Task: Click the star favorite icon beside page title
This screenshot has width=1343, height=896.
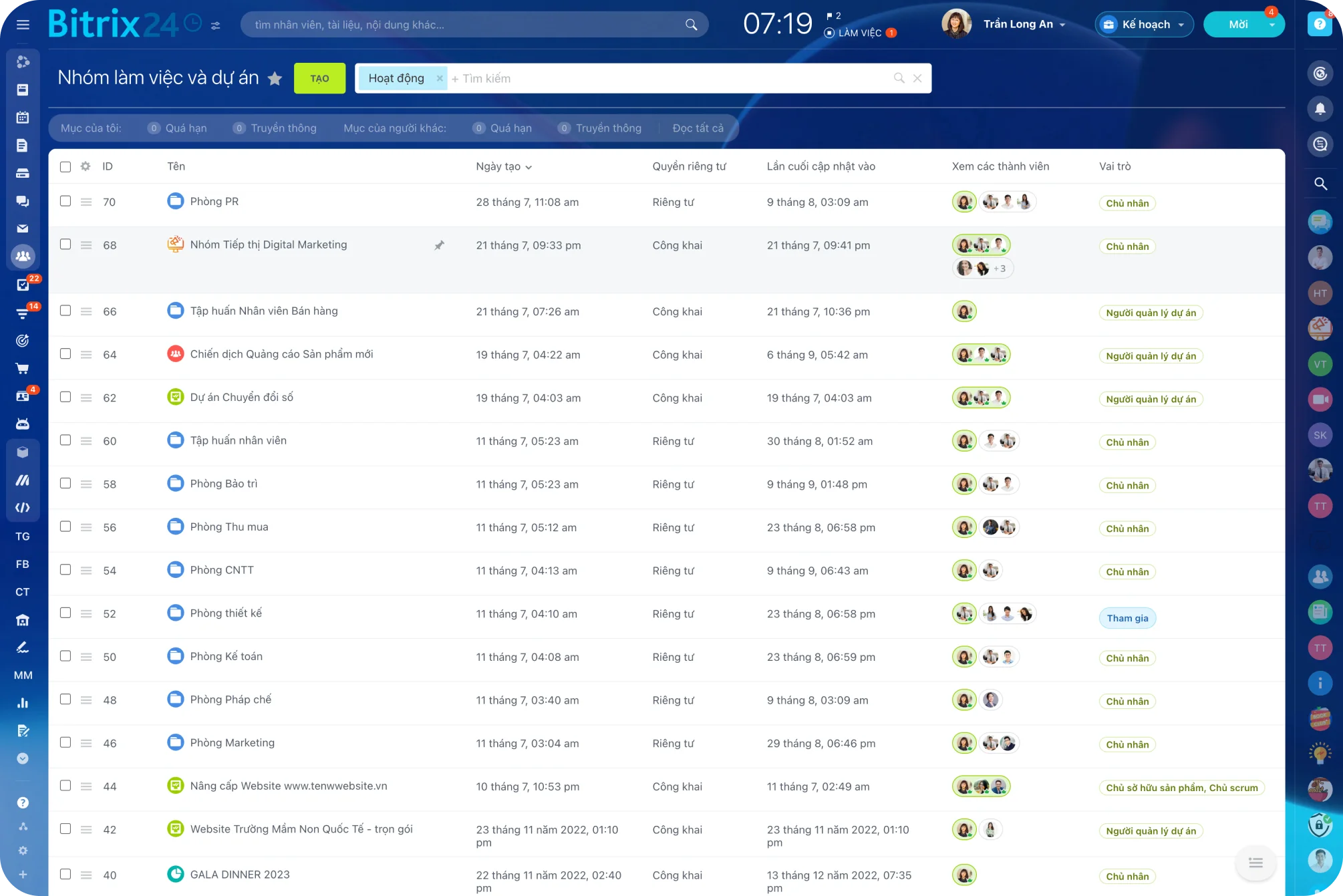Action: [x=275, y=79]
